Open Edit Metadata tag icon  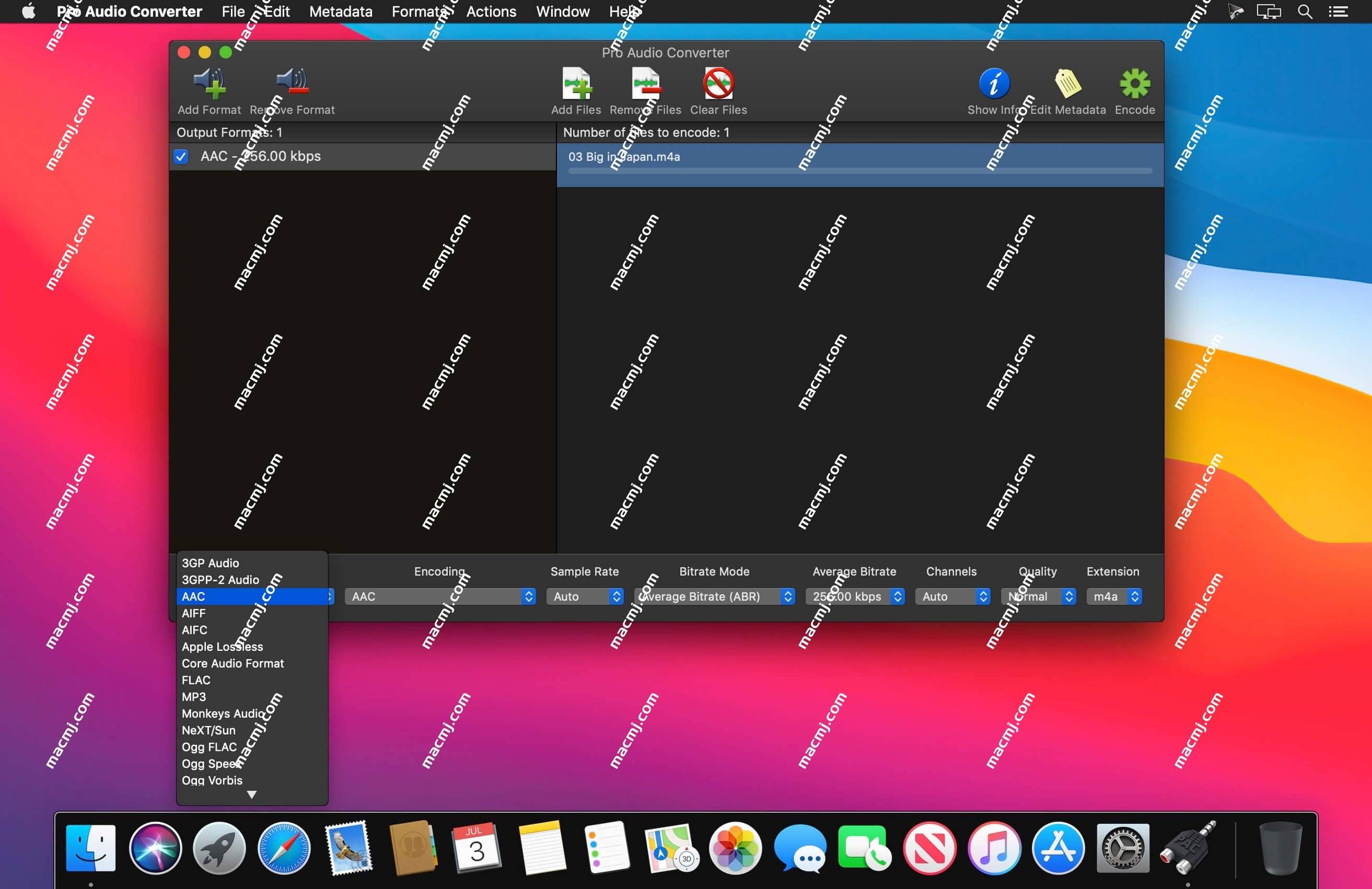coord(1067,84)
